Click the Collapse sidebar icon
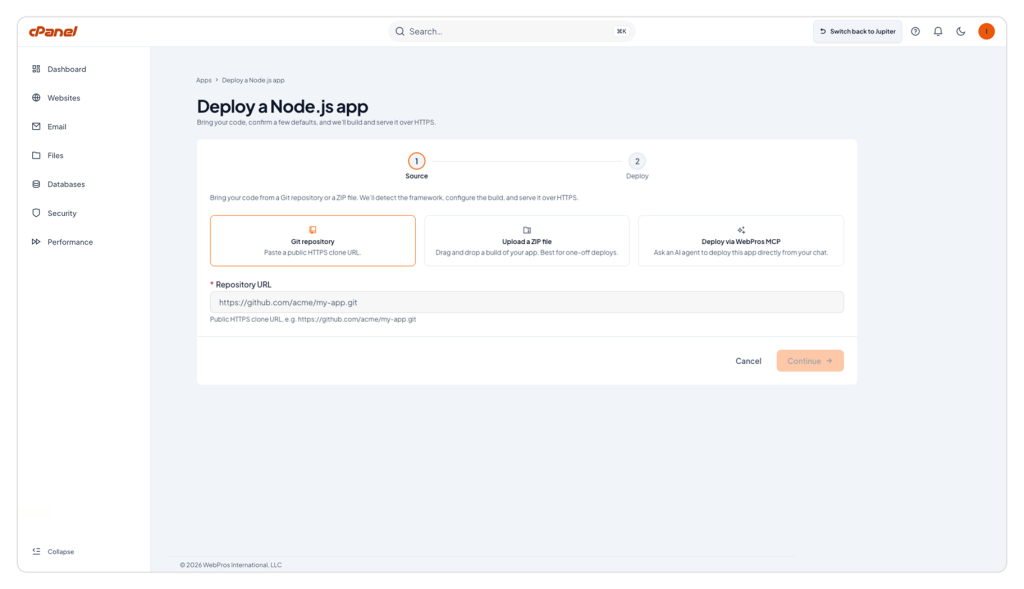Viewport: 1024px width, 589px height. [36, 551]
